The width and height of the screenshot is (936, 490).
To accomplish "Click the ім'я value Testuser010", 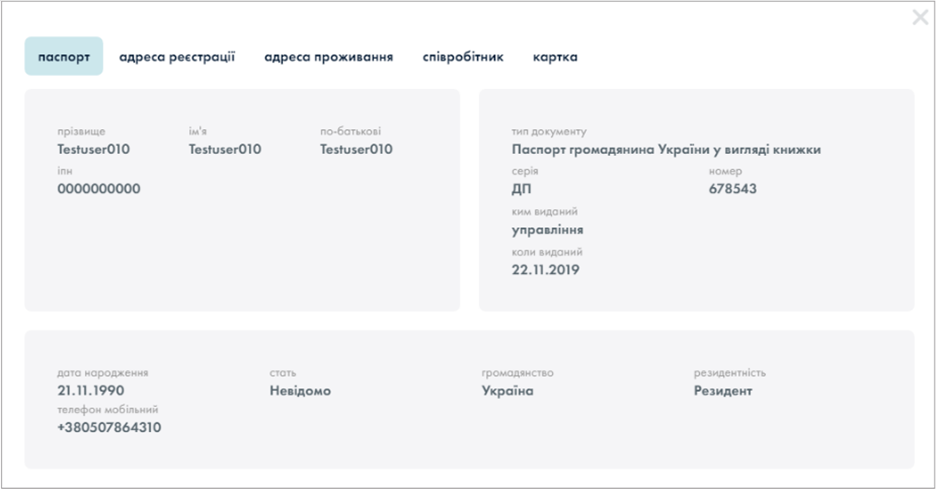I will click(x=225, y=150).
